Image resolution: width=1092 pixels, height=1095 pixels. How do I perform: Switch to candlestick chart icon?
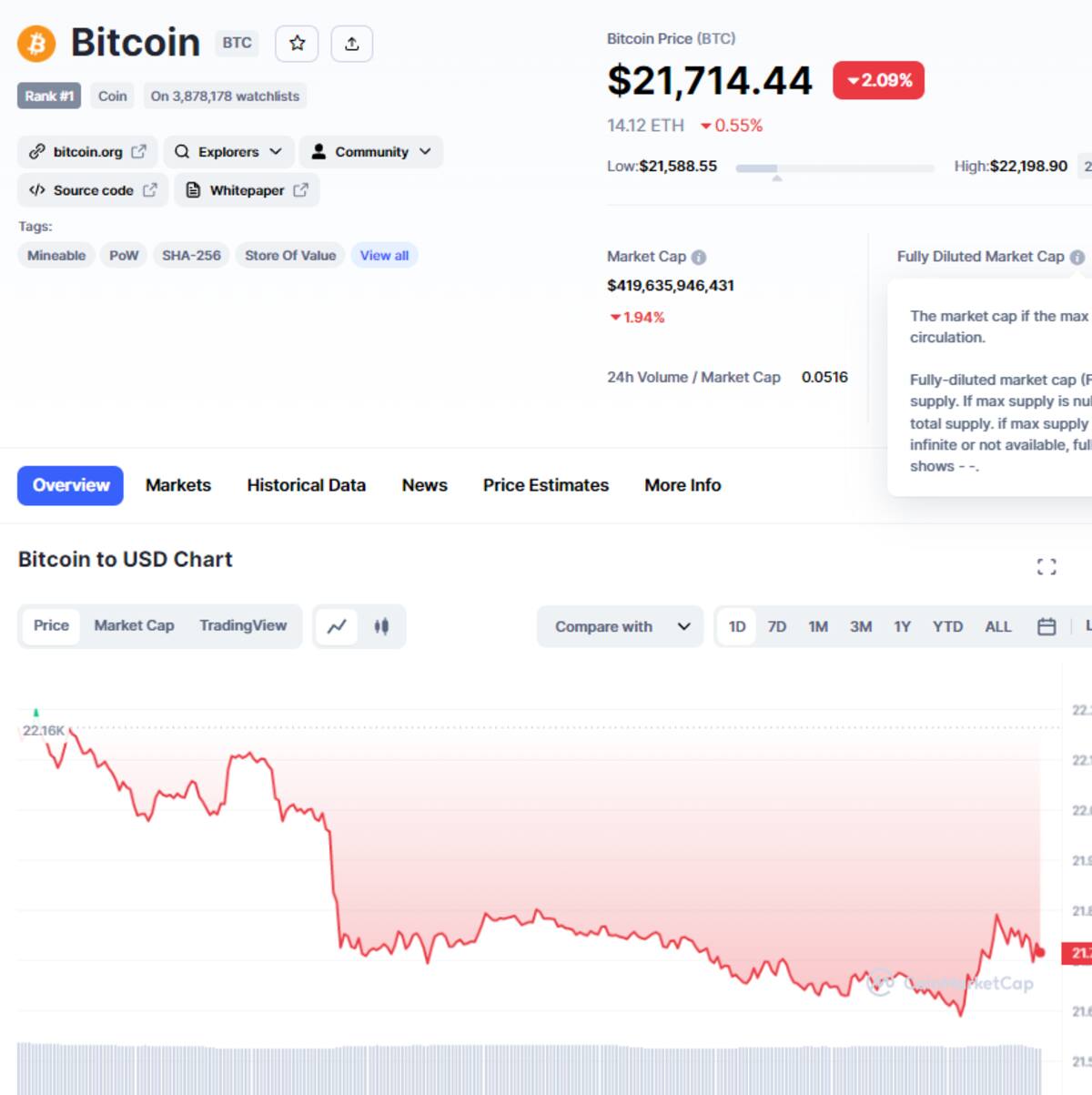click(381, 626)
